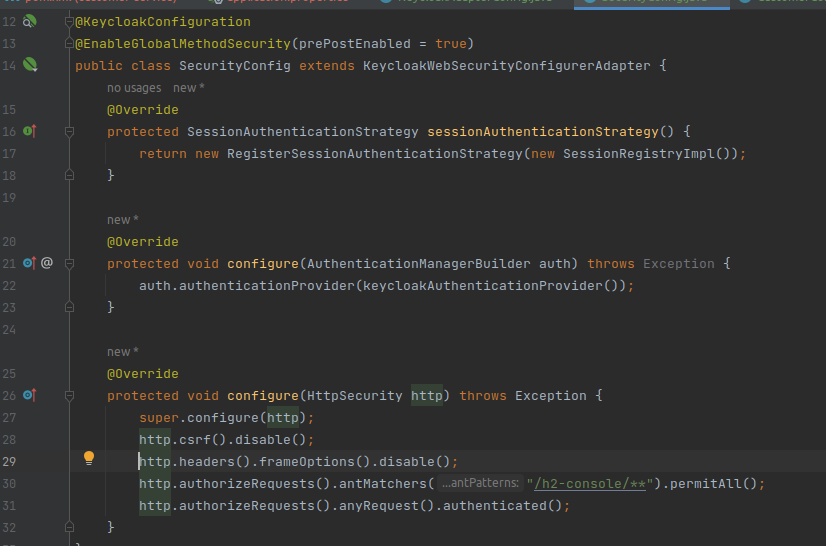Viewport: 826px width, 546px height.
Task: Click the prePostEnabled attribute
Action: tap(355, 44)
